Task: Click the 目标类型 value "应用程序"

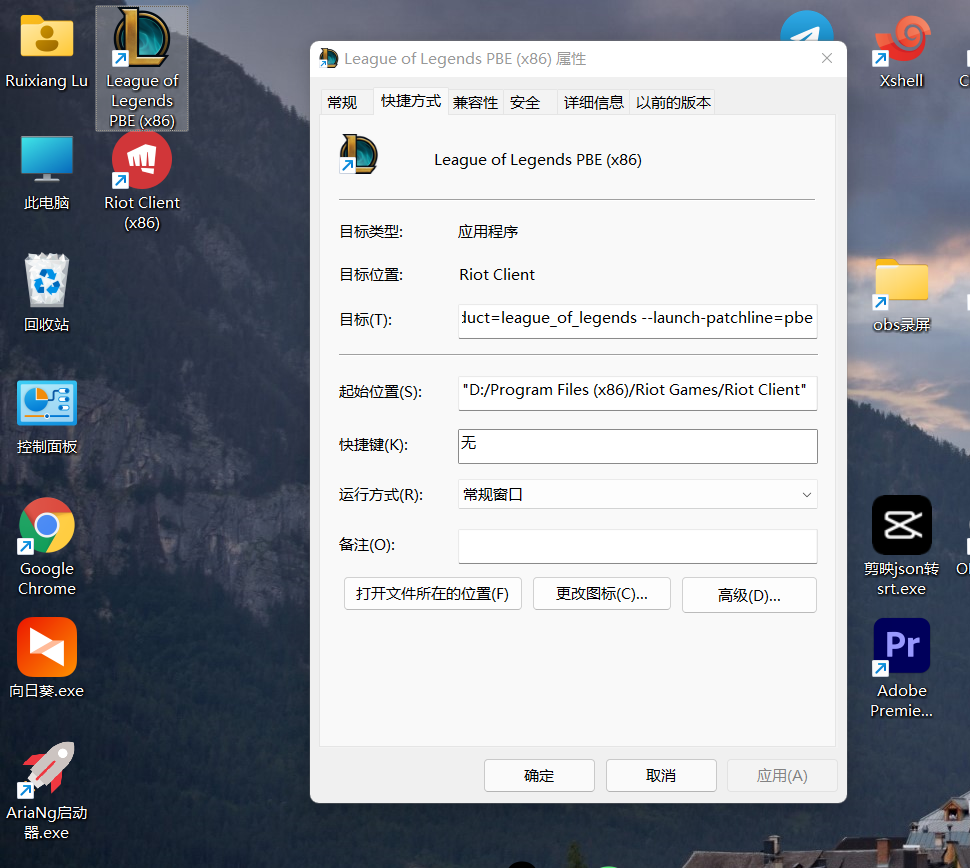Action: point(487,232)
